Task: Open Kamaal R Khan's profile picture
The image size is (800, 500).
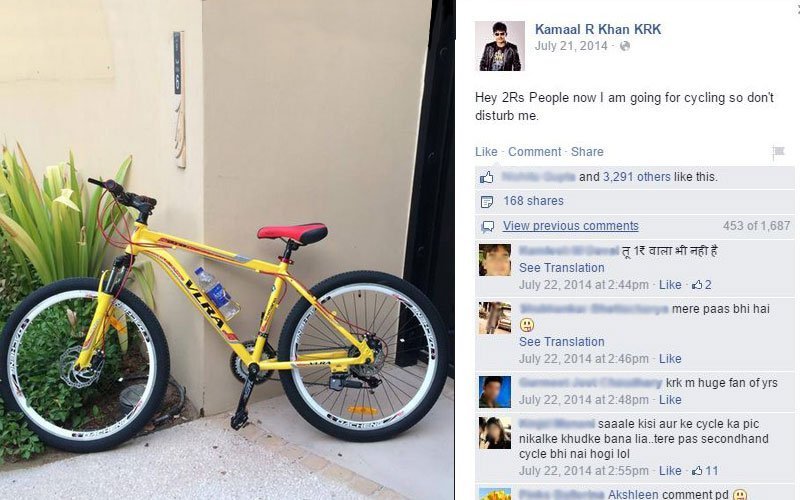Action: (499, 46)
